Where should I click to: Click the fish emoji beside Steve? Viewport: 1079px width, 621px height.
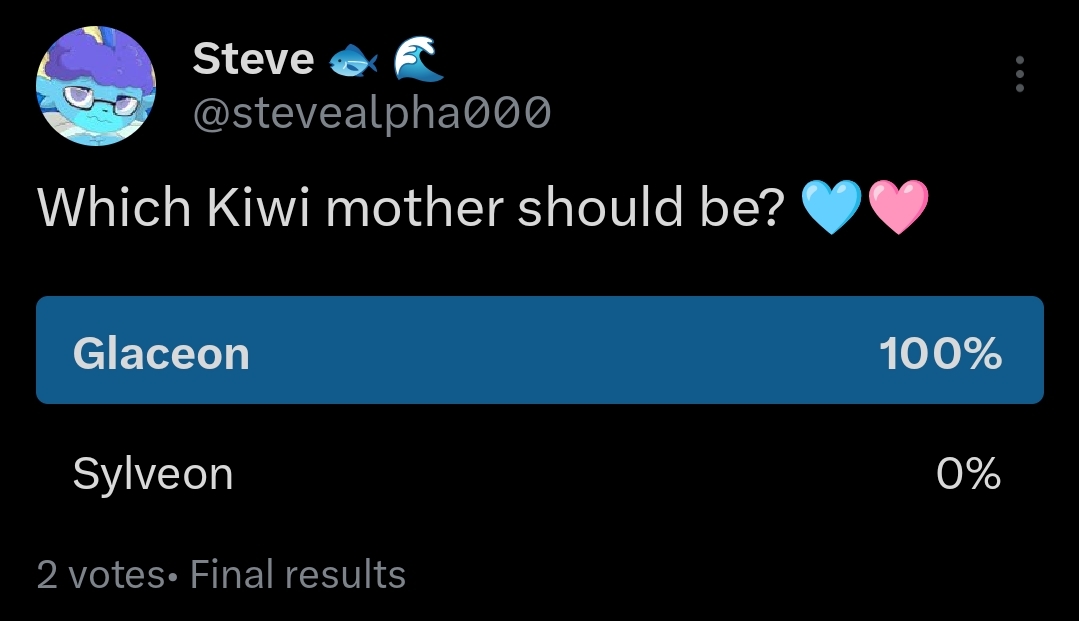[347, 62]
